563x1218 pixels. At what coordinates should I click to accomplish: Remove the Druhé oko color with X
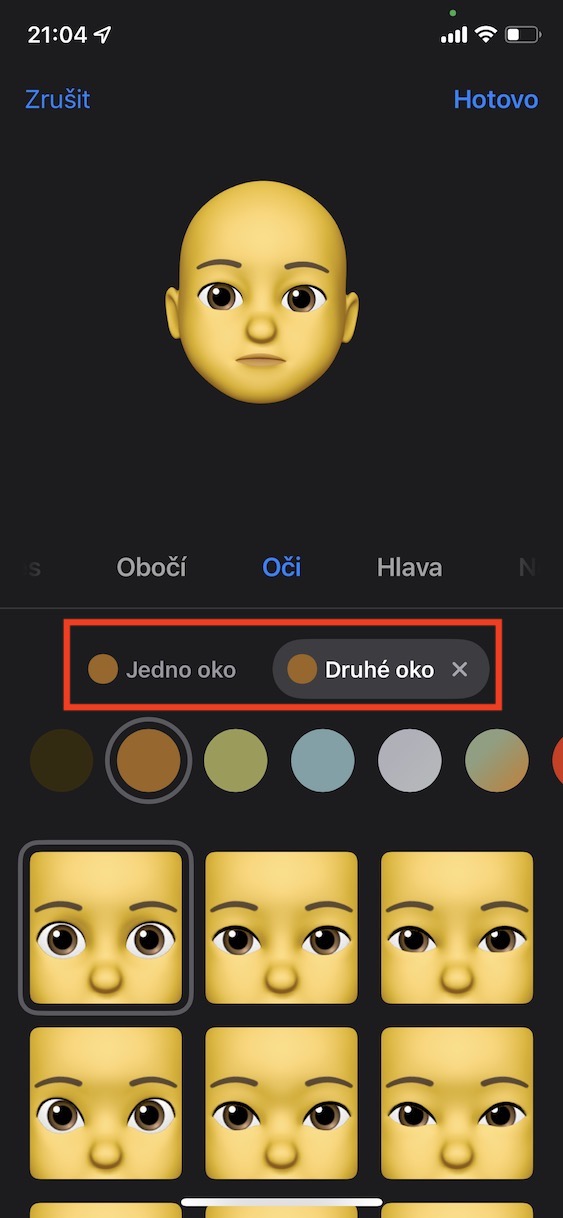pyautogui.click(x=460, y=669)
